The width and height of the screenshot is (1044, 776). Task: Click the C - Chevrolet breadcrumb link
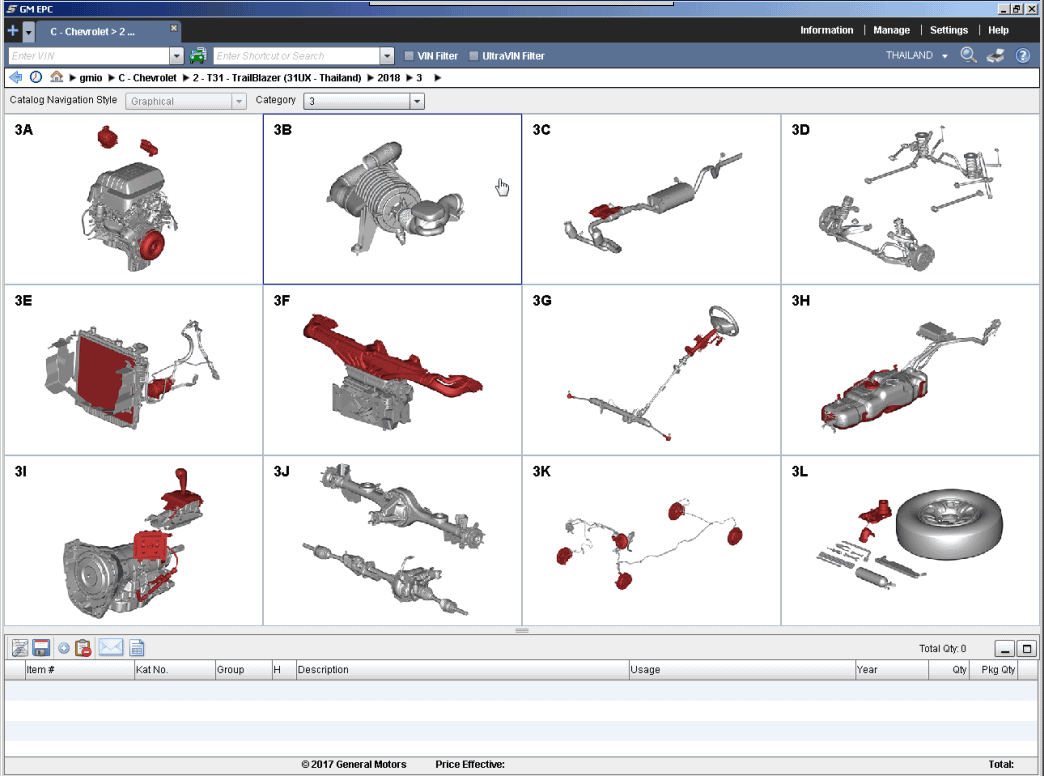coord(147,77)
